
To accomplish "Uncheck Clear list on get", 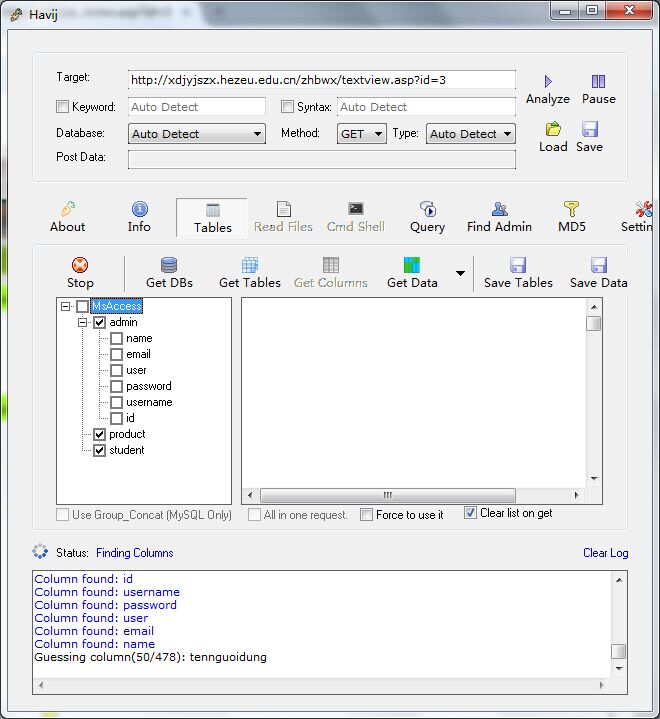I will pos(470,513).
